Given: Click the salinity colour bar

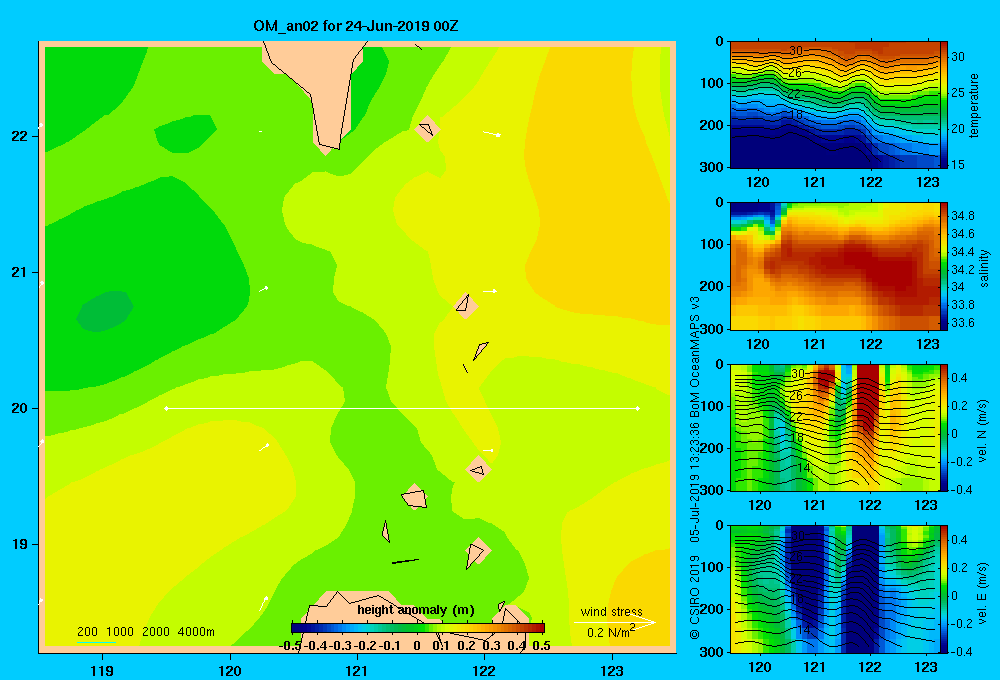Looking at the screenshot, I should click(x=944, y=266).
